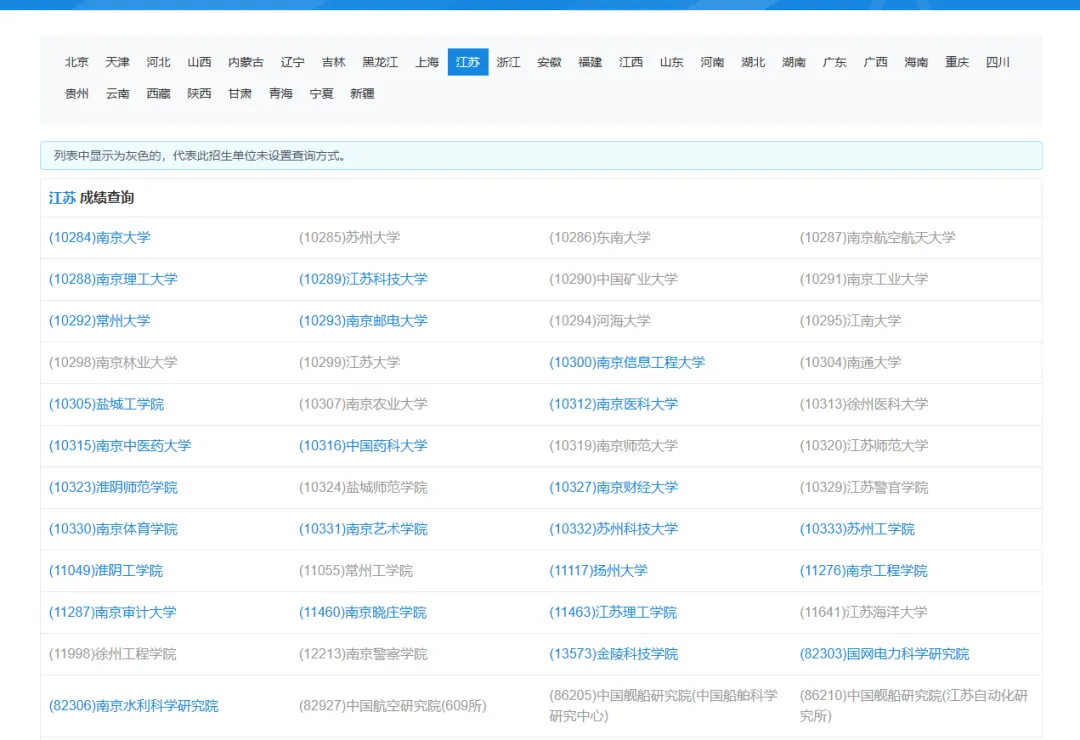Select the 四川 province tab
This screenshot has height=740, width=1080.
click(x=997, y=62)
